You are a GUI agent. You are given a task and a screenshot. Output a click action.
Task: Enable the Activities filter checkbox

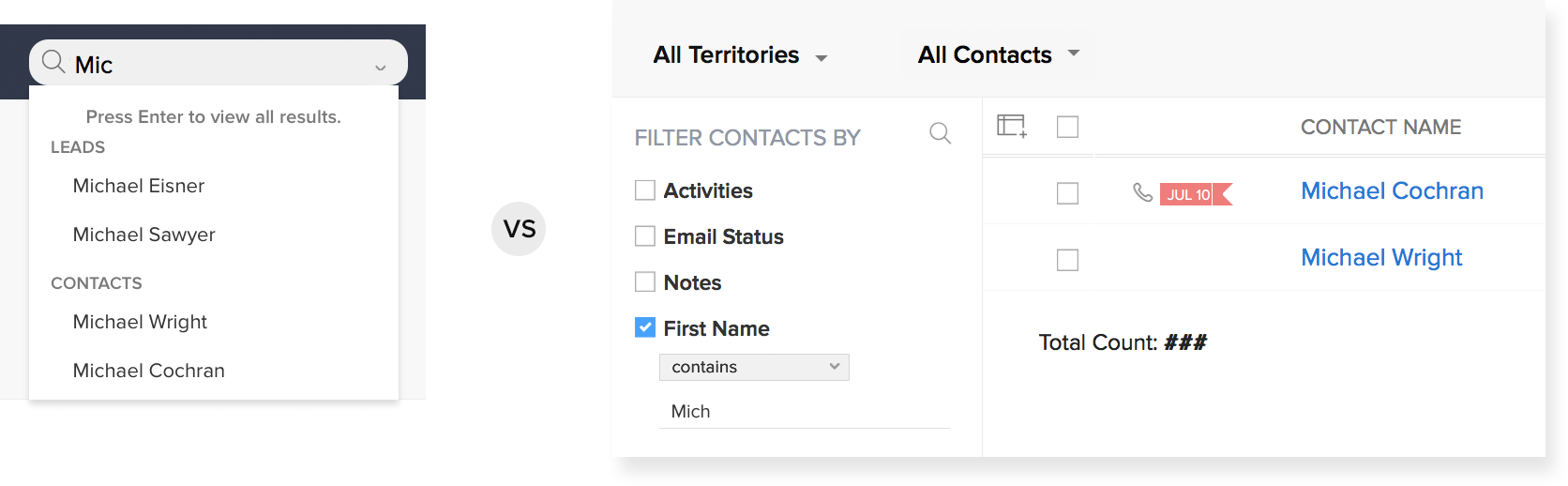pyautogui.click(x=645, y=190)
